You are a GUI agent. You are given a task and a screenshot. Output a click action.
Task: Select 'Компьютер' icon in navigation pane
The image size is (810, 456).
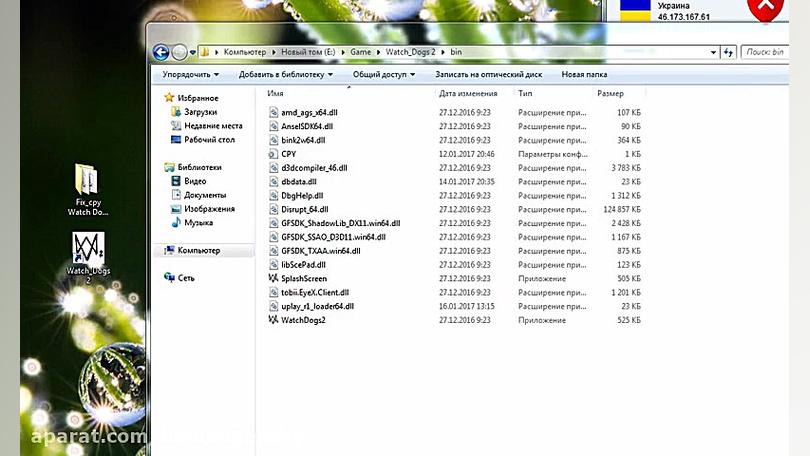(x=169, y=250)
